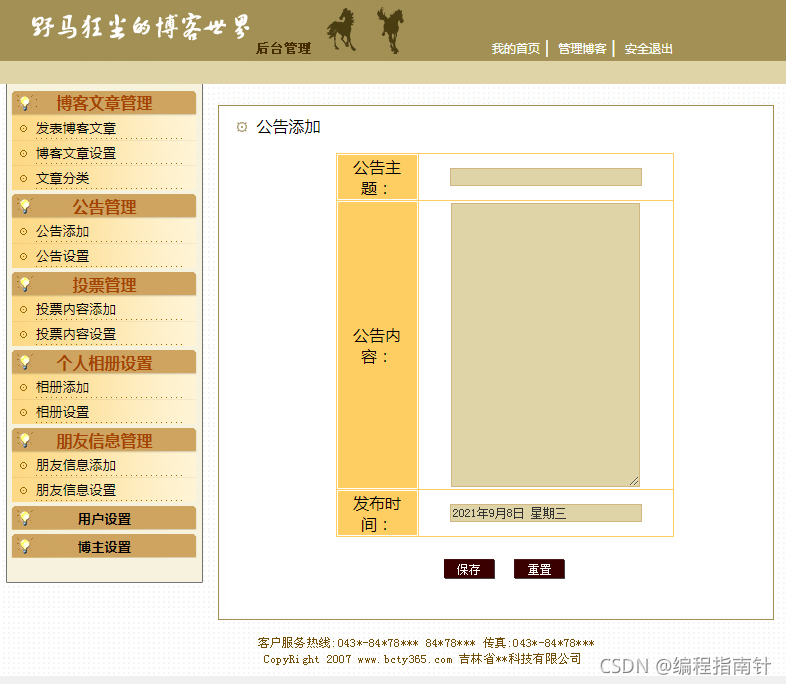Click the right rearing horse logo
Image resolution: width=786 pixels, height=684 pixels.
pyautogui.click(x=390, y=30)
